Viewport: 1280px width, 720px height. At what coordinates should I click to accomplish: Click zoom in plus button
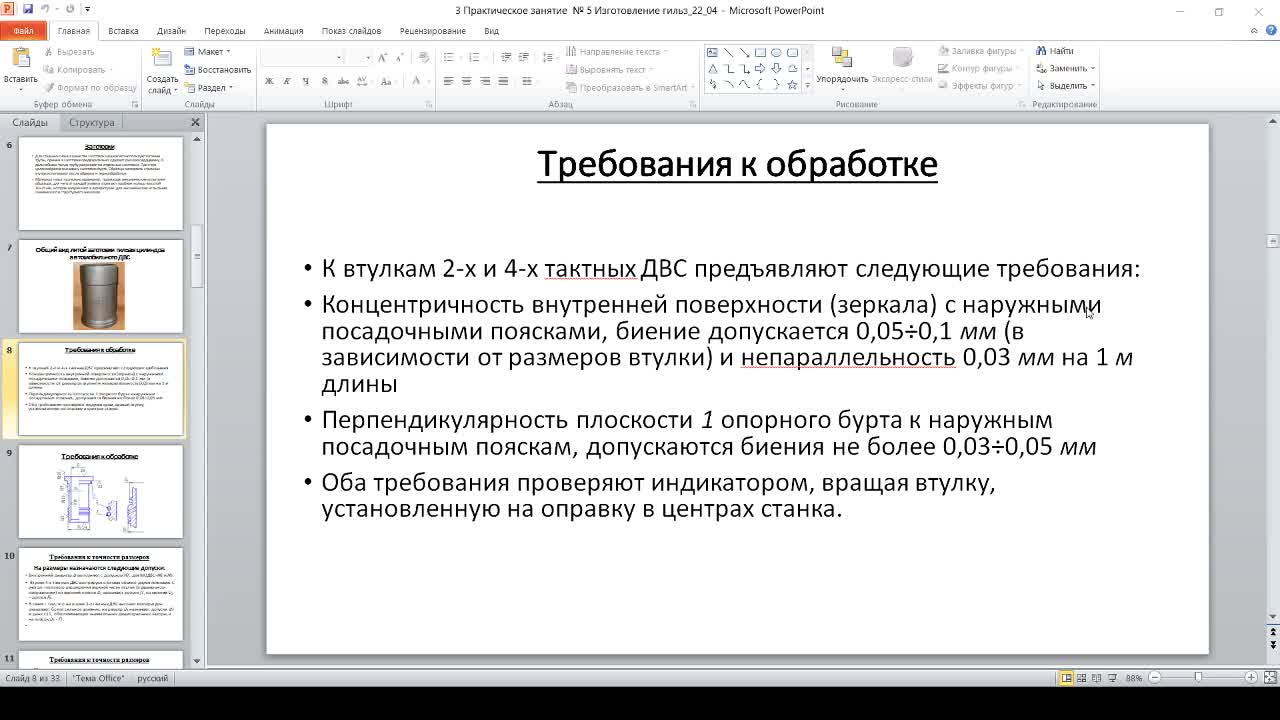coord(1251,678)
